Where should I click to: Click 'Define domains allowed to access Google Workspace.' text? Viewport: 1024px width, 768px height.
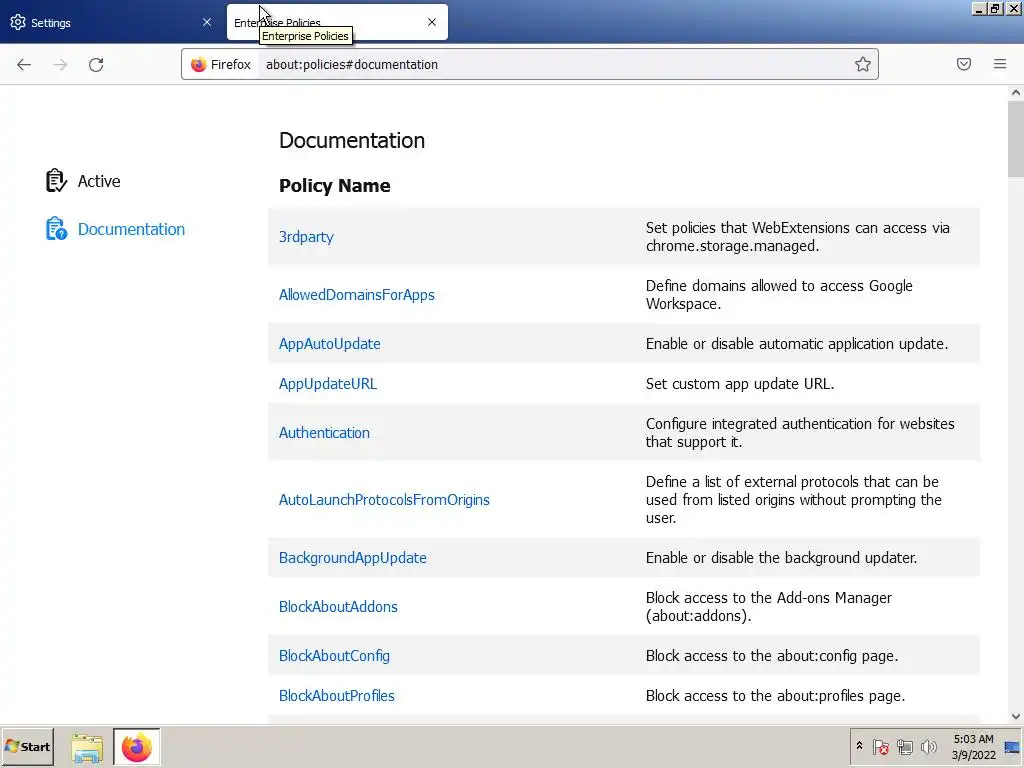coord(779,295)
